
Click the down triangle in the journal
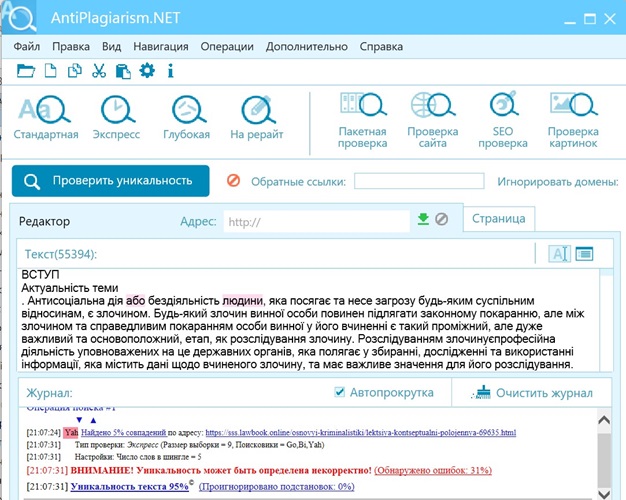tap(79, 420)
